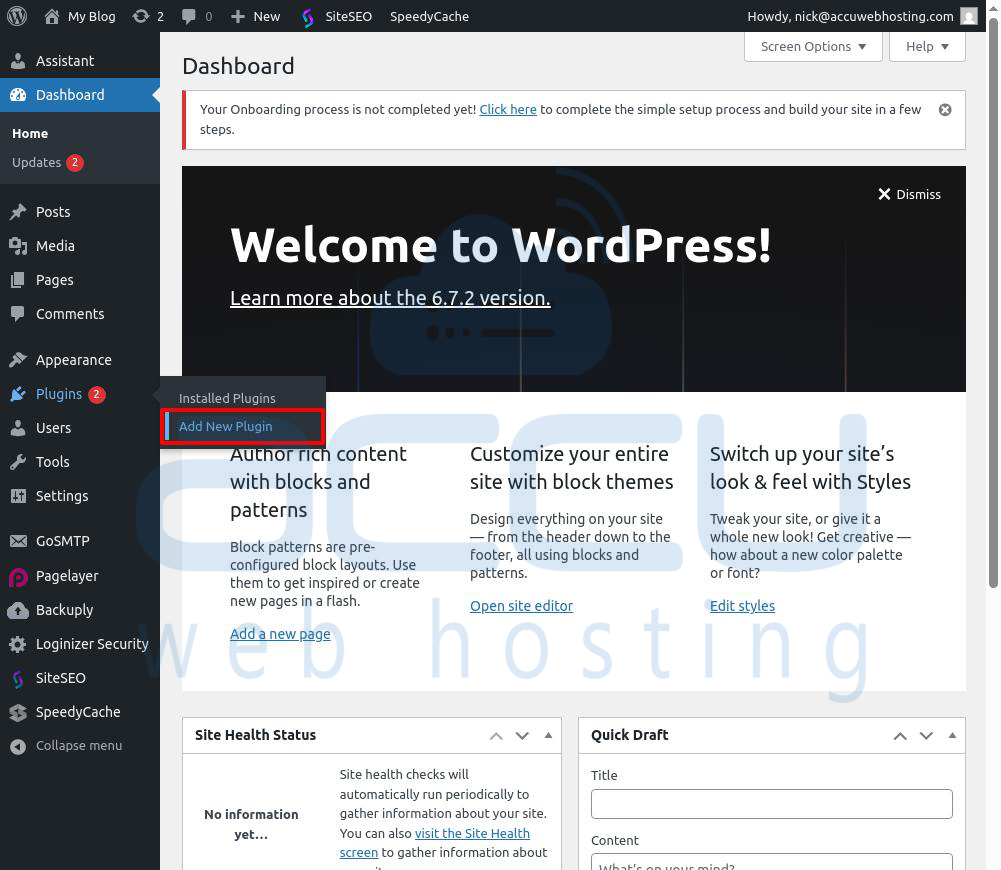Open the comments bubble icon in admin bar

(188, 16)
